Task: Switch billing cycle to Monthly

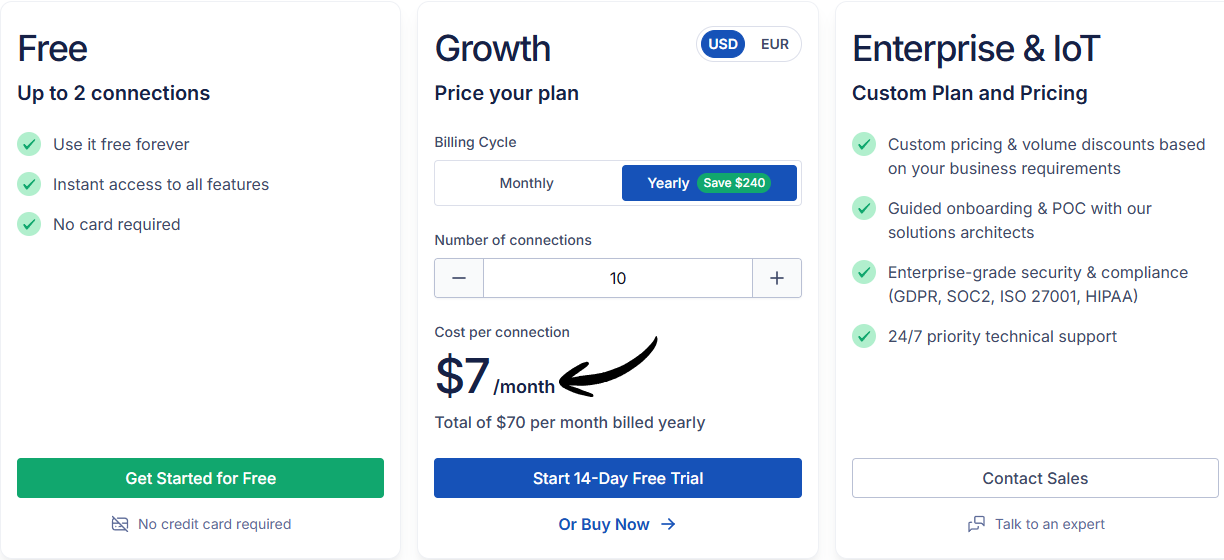Action: coord(527,183)
